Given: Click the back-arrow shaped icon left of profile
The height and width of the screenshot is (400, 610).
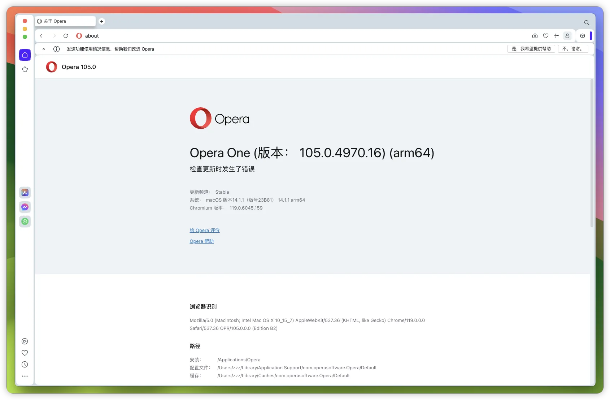Looking at the screenshot, I should (x=556, y=36).
